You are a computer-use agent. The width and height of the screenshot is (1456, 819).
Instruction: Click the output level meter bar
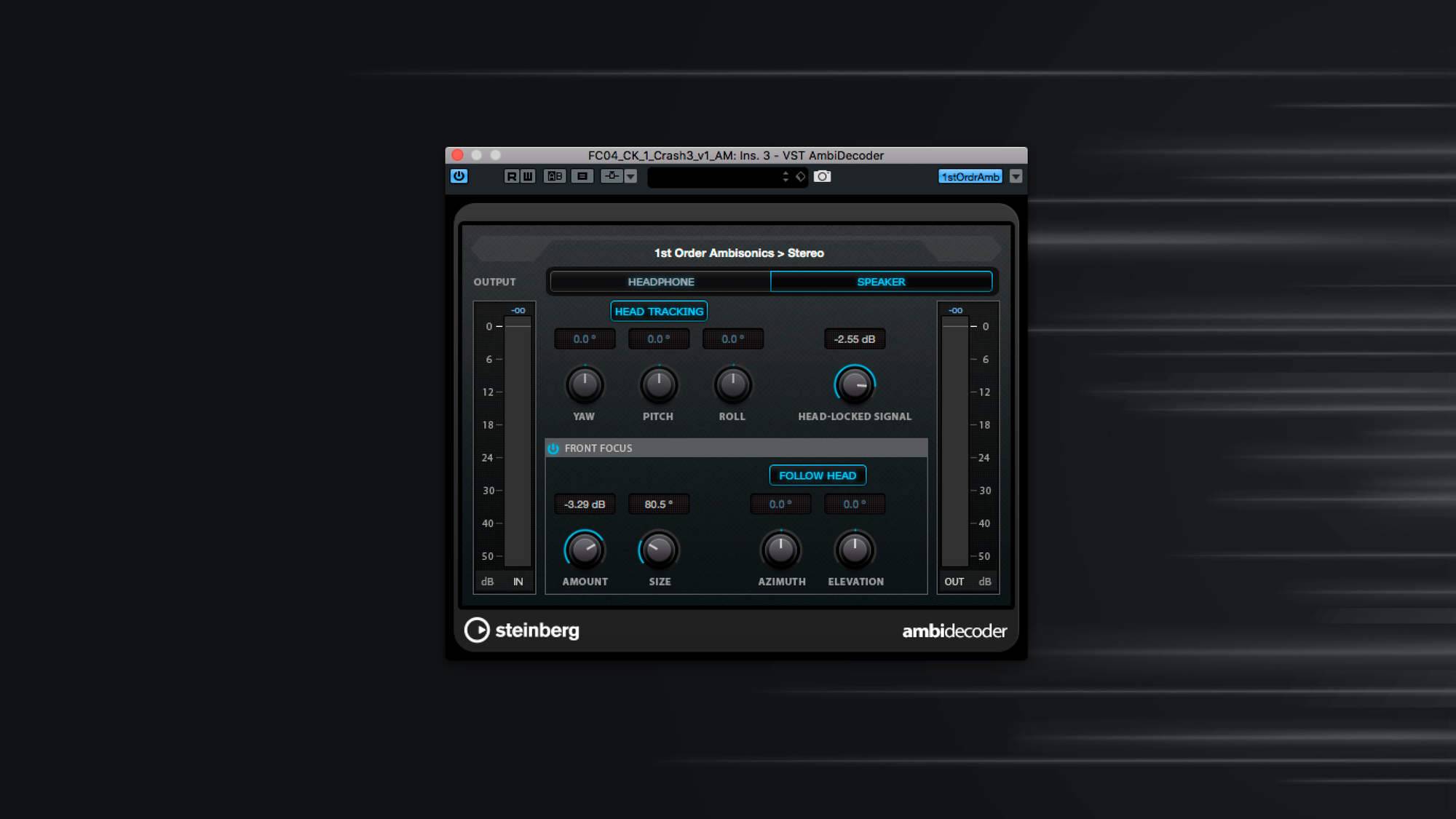click(x=954, y=442)
